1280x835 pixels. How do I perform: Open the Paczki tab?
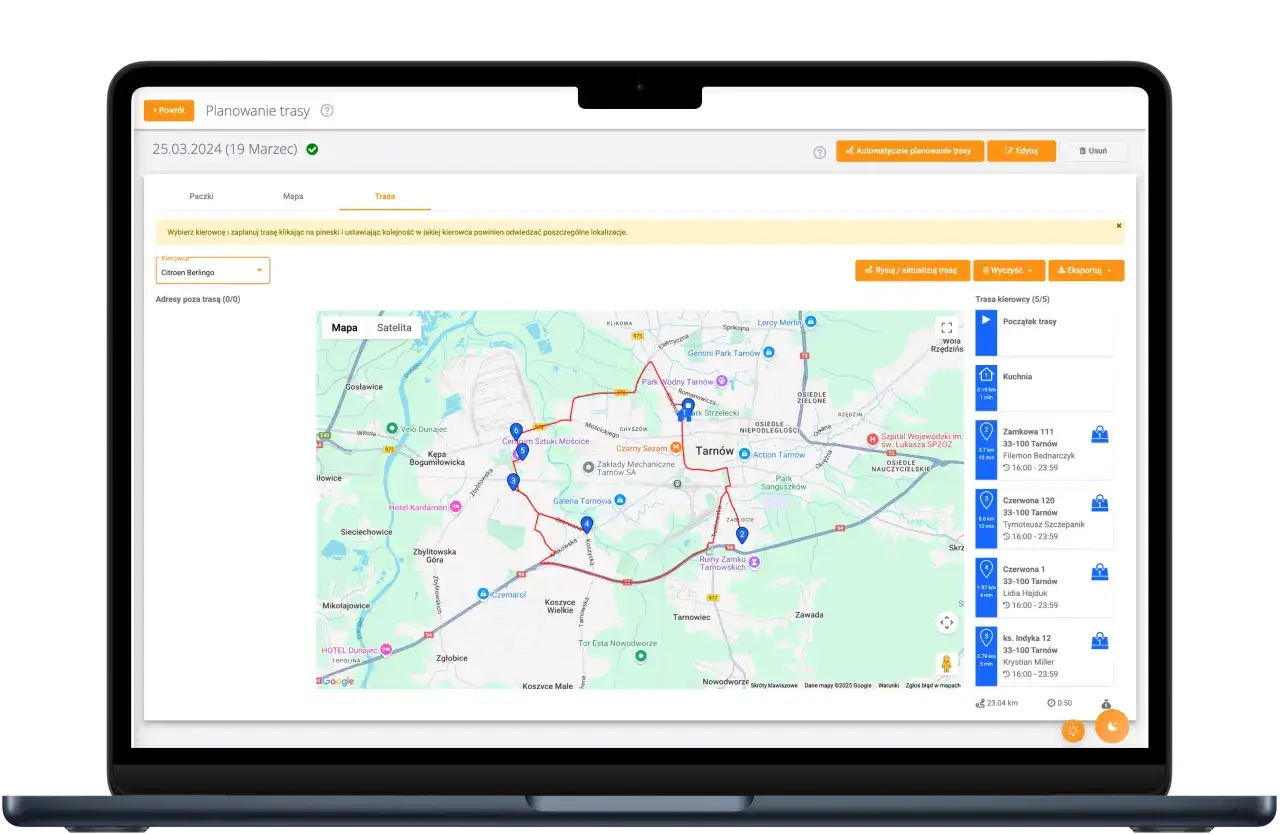[x=201, y=197]
